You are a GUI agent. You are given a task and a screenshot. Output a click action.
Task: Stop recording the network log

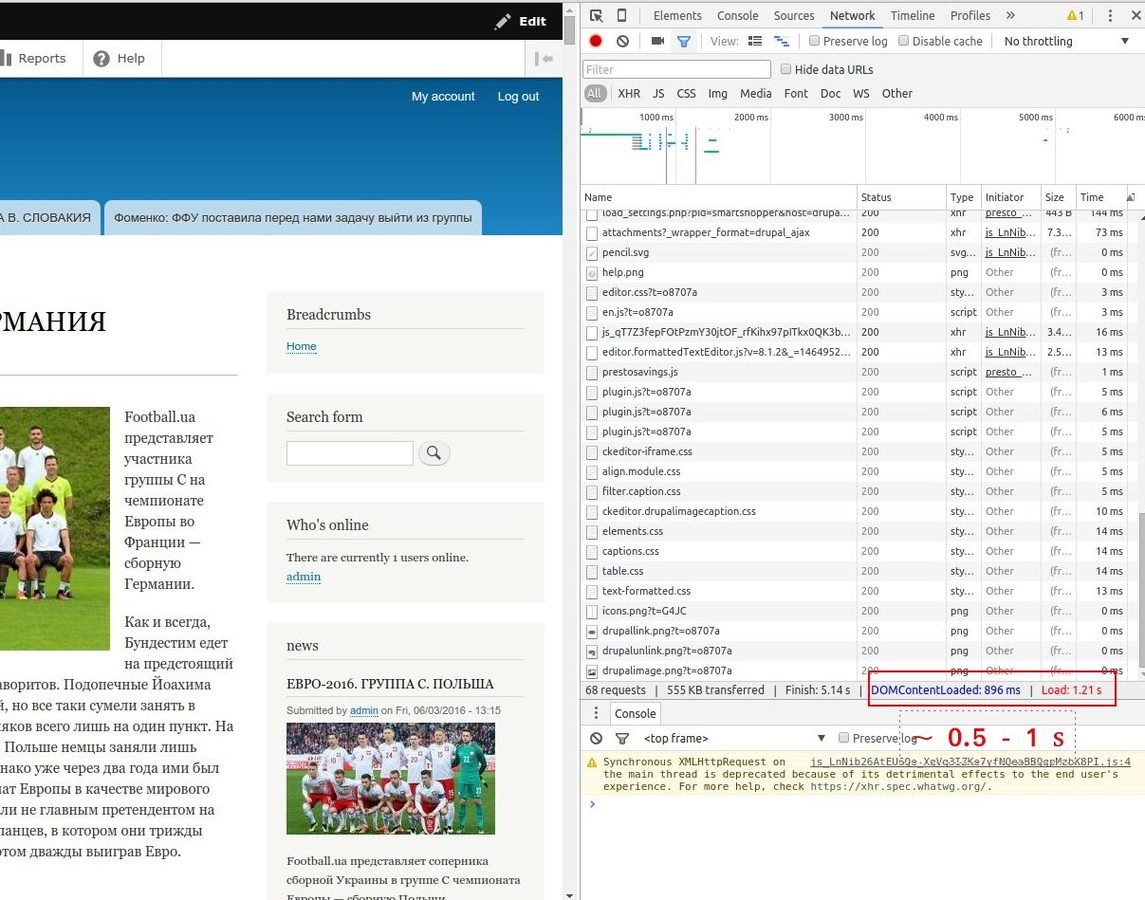[596, 41]
